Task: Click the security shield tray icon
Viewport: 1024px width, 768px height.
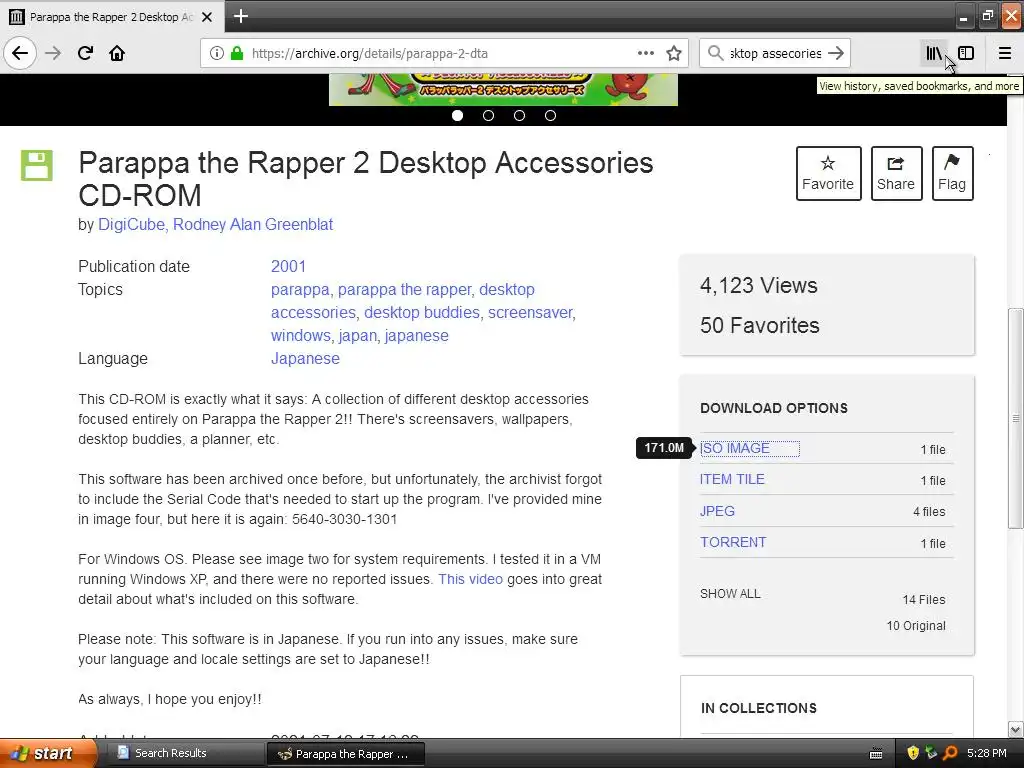Action: point(913,754)
